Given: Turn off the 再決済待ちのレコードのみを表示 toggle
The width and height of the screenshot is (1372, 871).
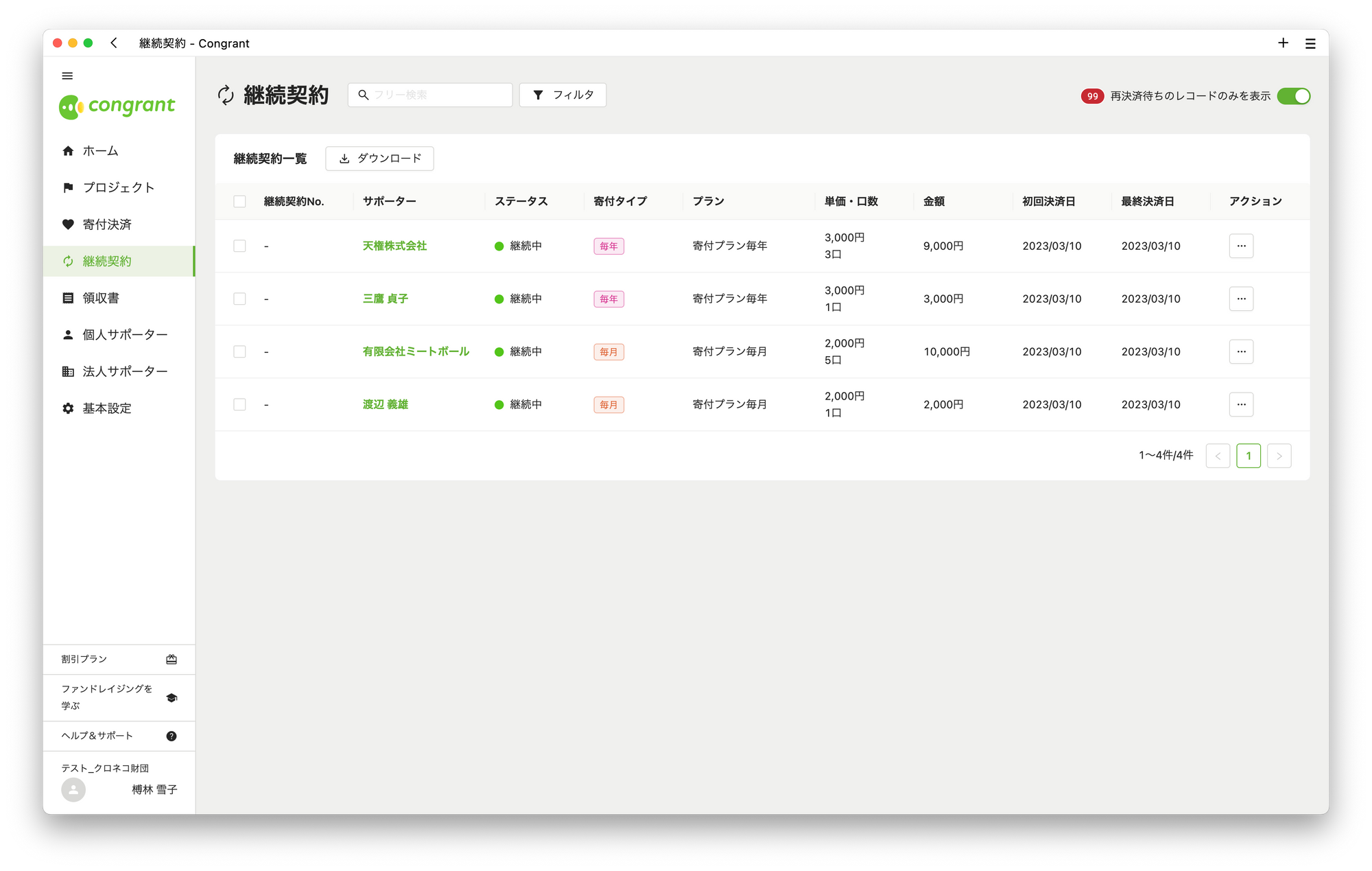Looking at the screenshot, I should [1293, 96].
